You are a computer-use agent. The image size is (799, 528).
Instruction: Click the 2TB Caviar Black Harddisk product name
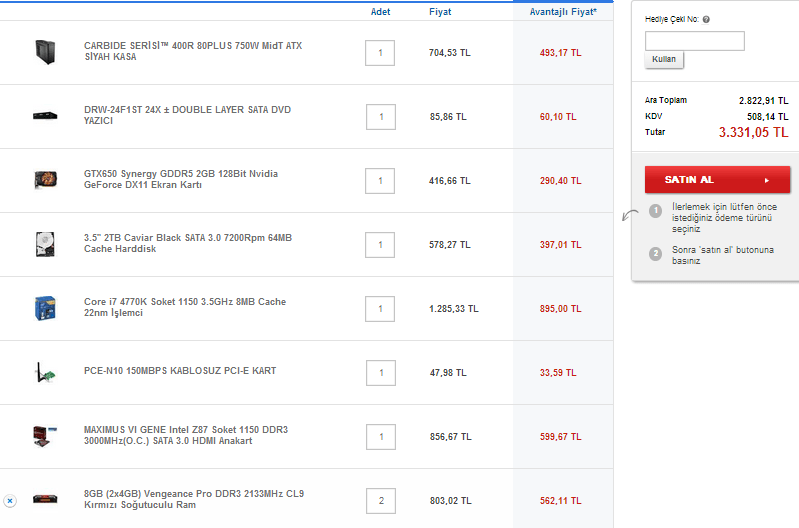pos(188,243)
